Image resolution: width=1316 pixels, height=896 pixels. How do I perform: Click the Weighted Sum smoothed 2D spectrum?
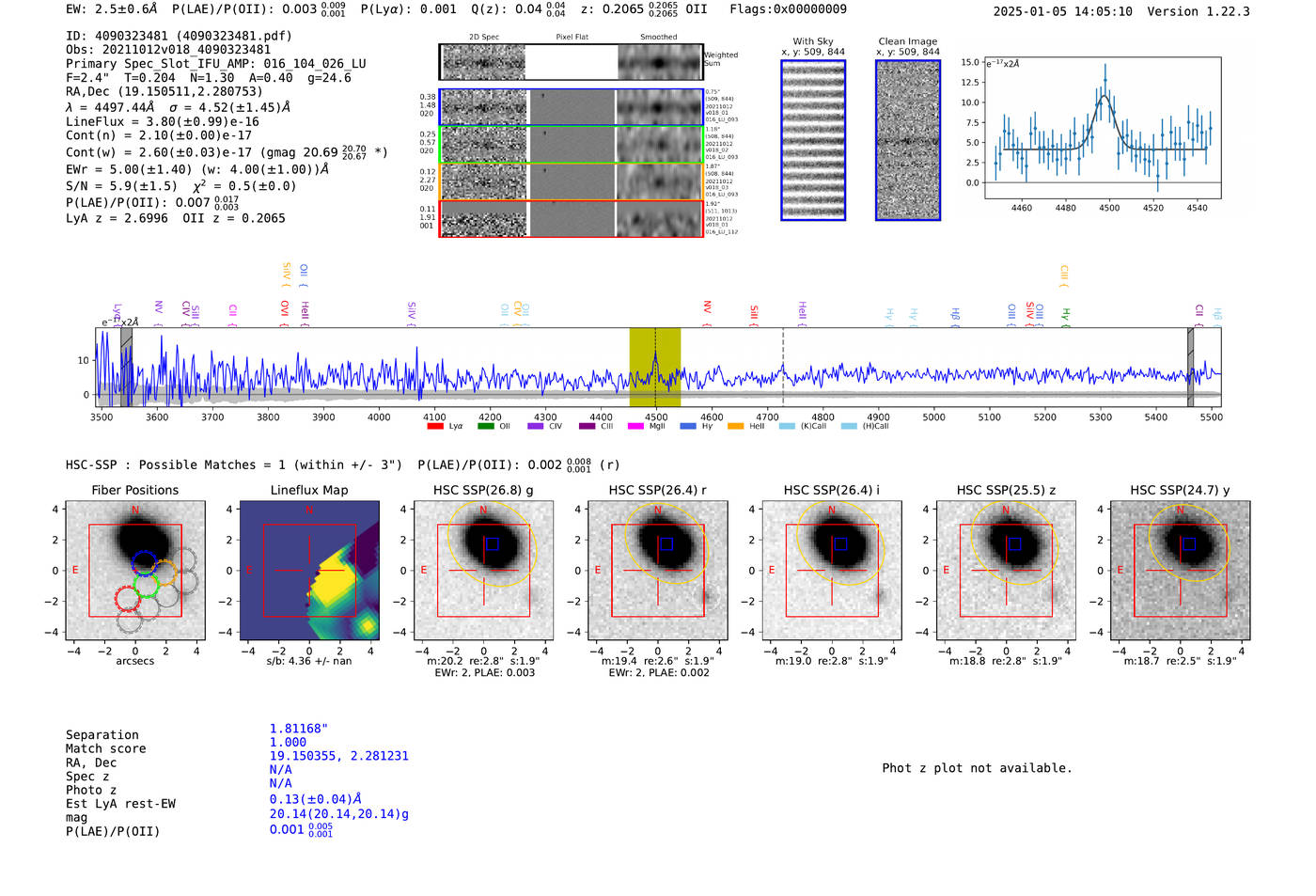(x=659, y=63)
